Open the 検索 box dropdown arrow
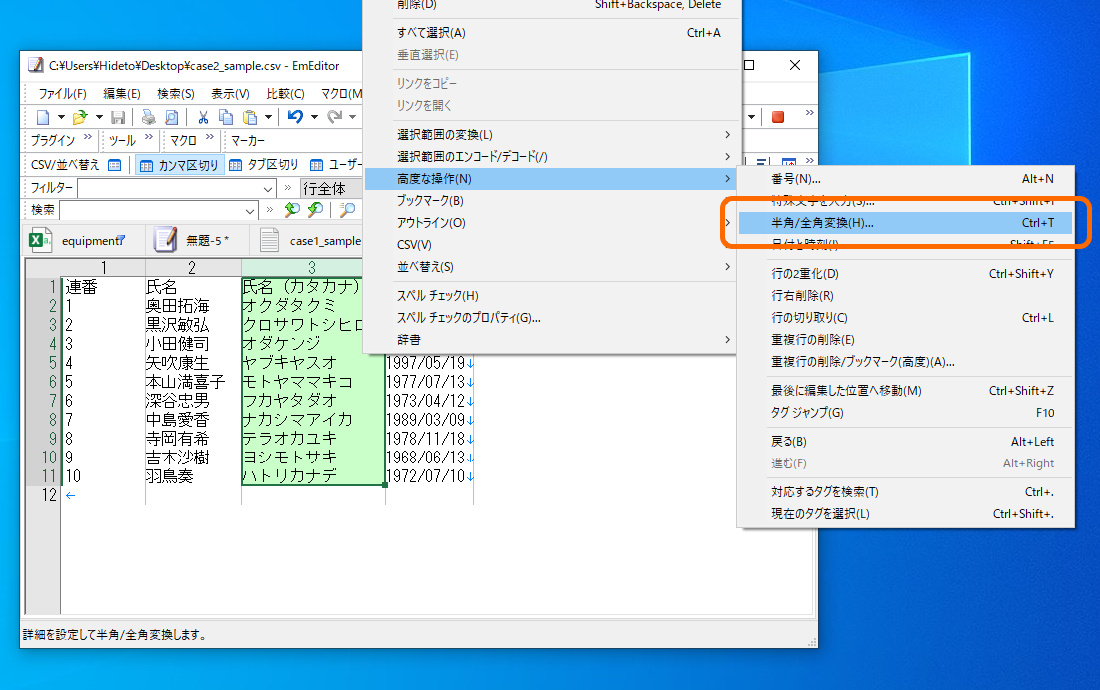 pos(249,209)
